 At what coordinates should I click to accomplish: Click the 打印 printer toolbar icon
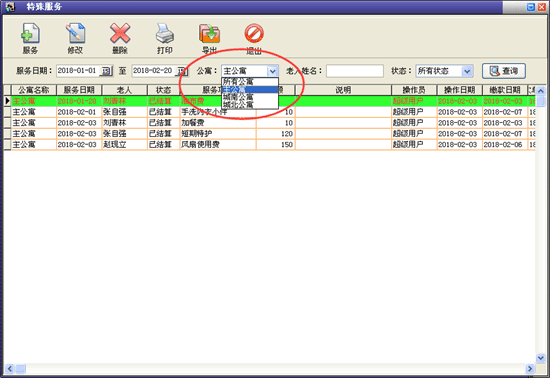[165, 38]
